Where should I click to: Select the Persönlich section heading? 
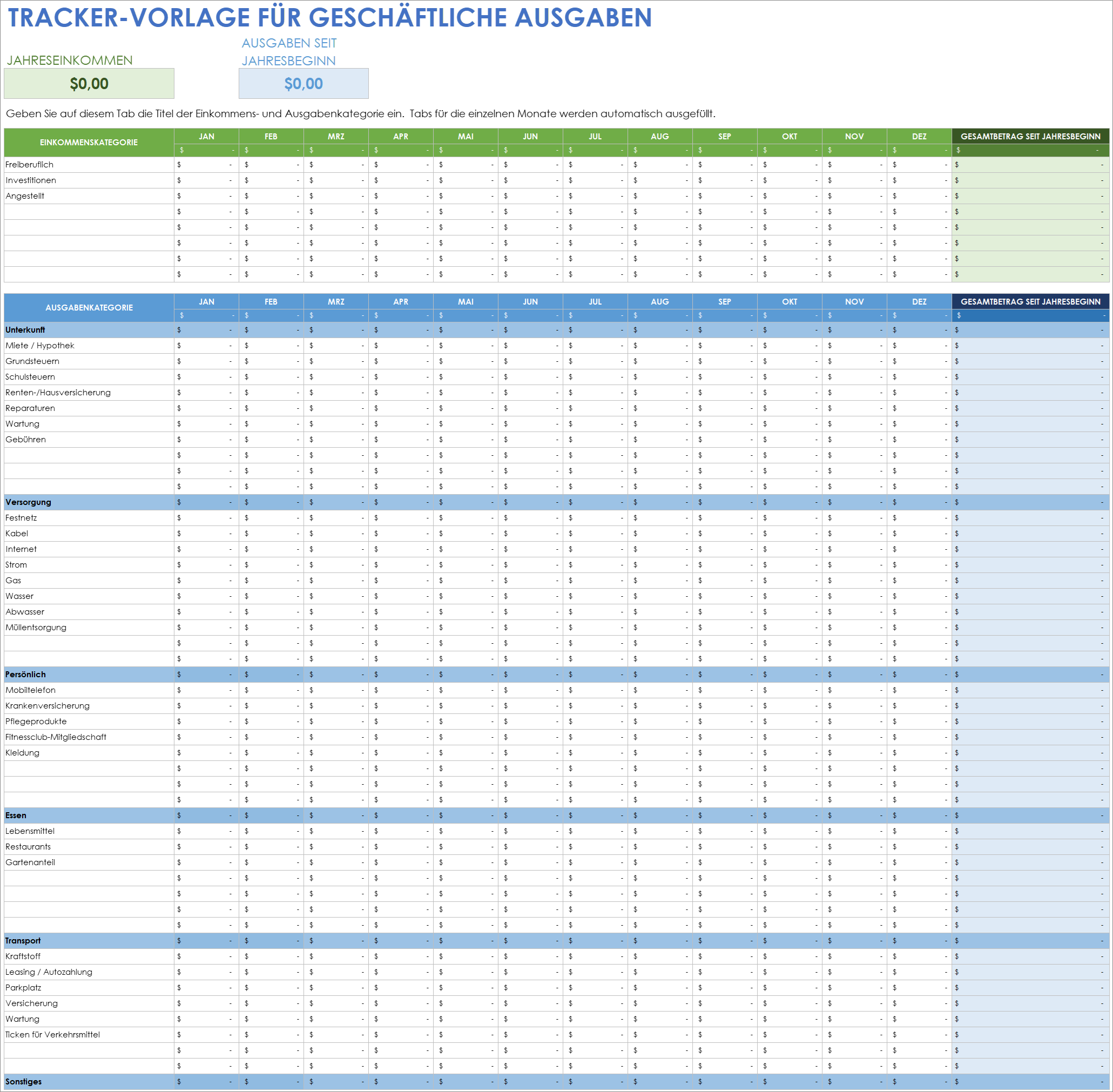tap(89, 675)
